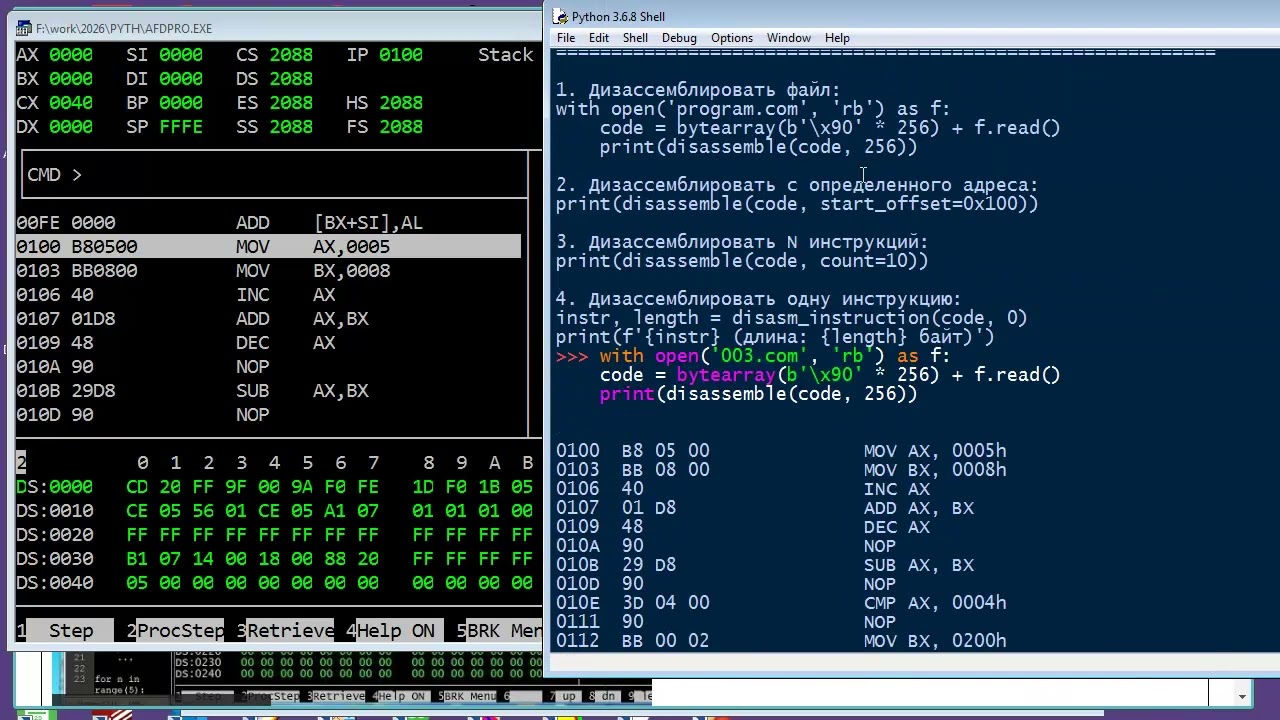The image size is (1280, 720).
Task: Click the Step function key in AFD
Action: (x=71, y=631)
